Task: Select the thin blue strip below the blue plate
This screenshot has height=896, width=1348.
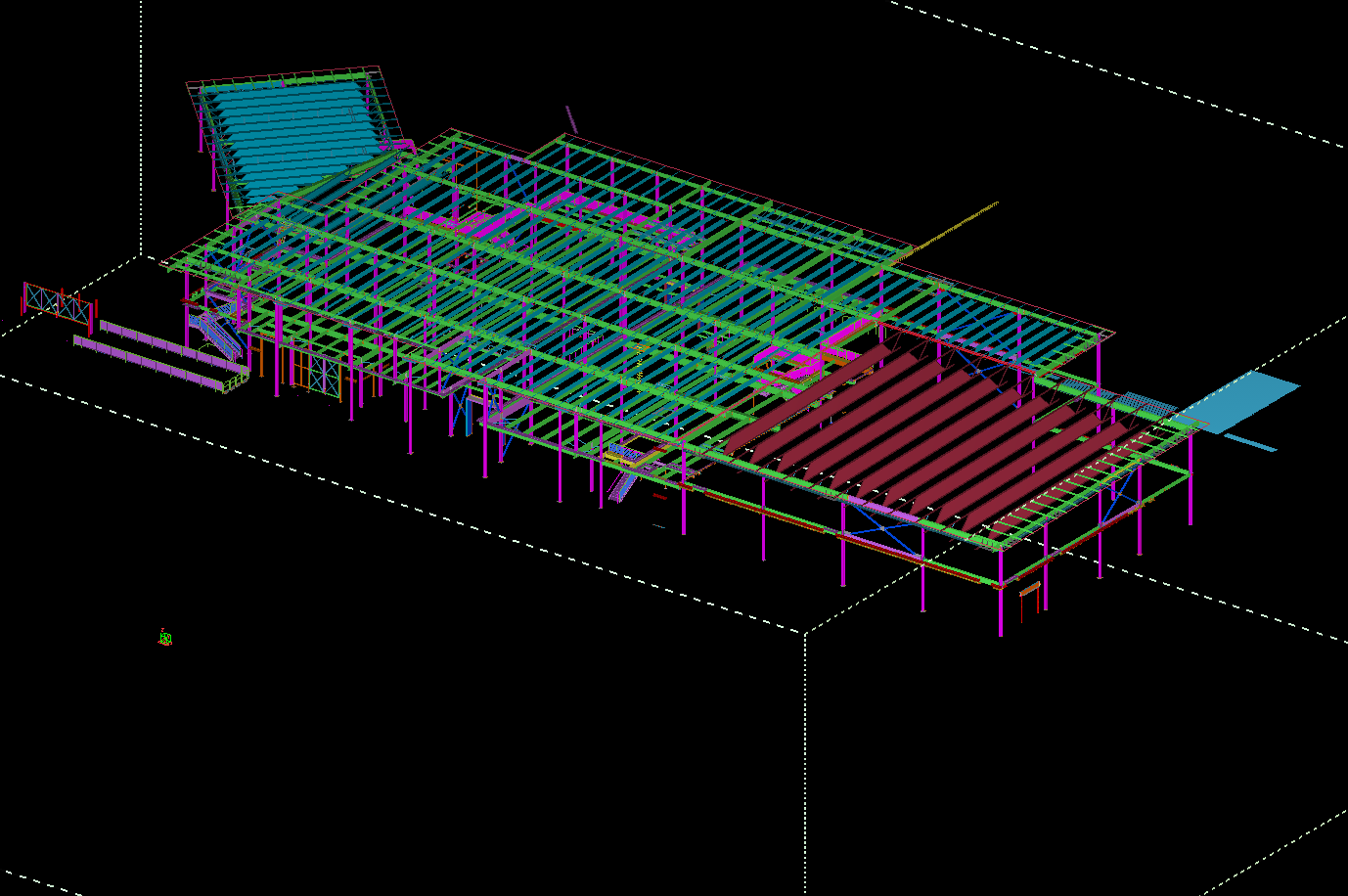Action: [x=1251, y=443]
